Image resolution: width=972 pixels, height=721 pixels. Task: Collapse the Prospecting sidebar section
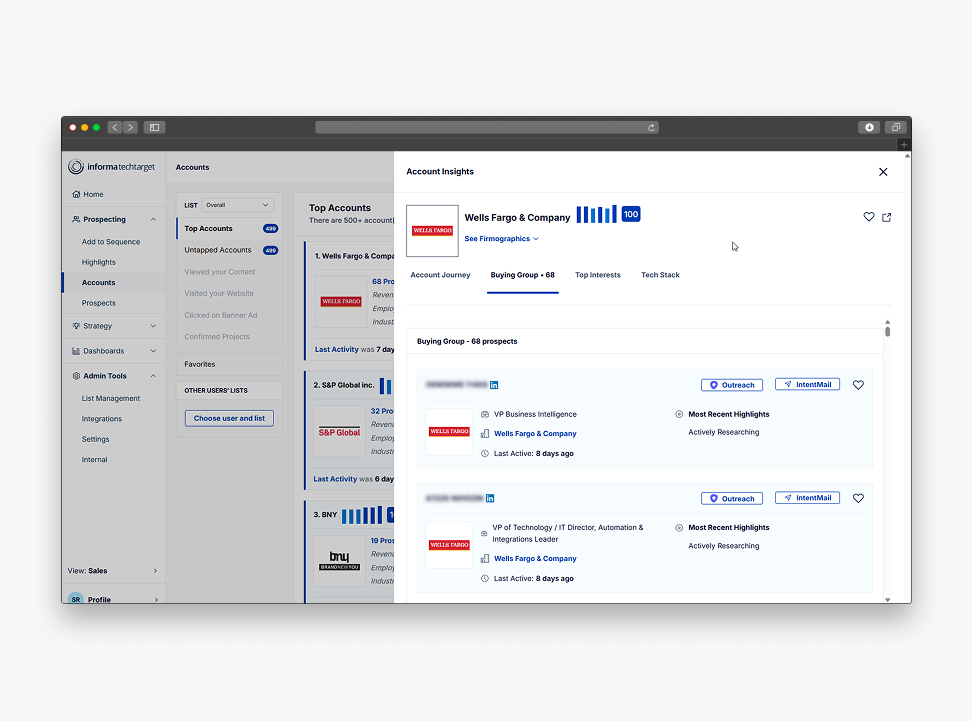click(153, 219)
